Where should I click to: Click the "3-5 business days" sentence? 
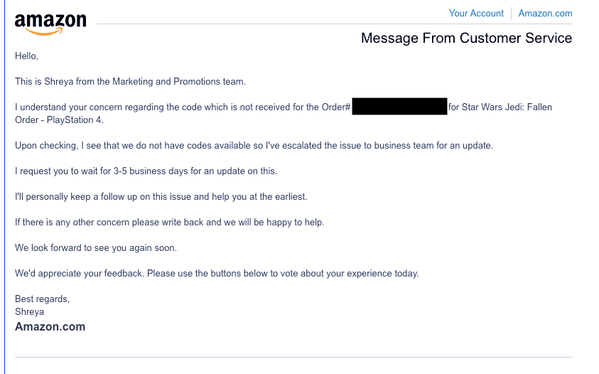point(146,171)
